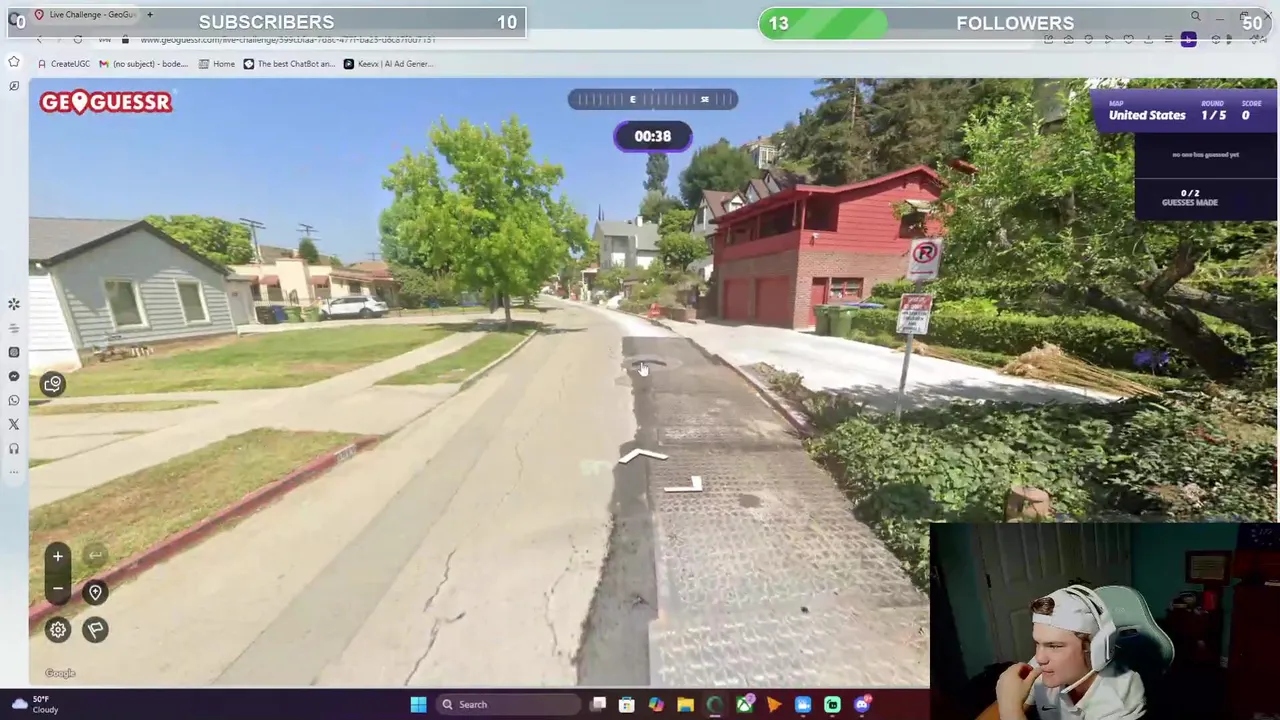Open Messenger in browser sidebar
1280x720 pixels.
(x=14, y=376)
